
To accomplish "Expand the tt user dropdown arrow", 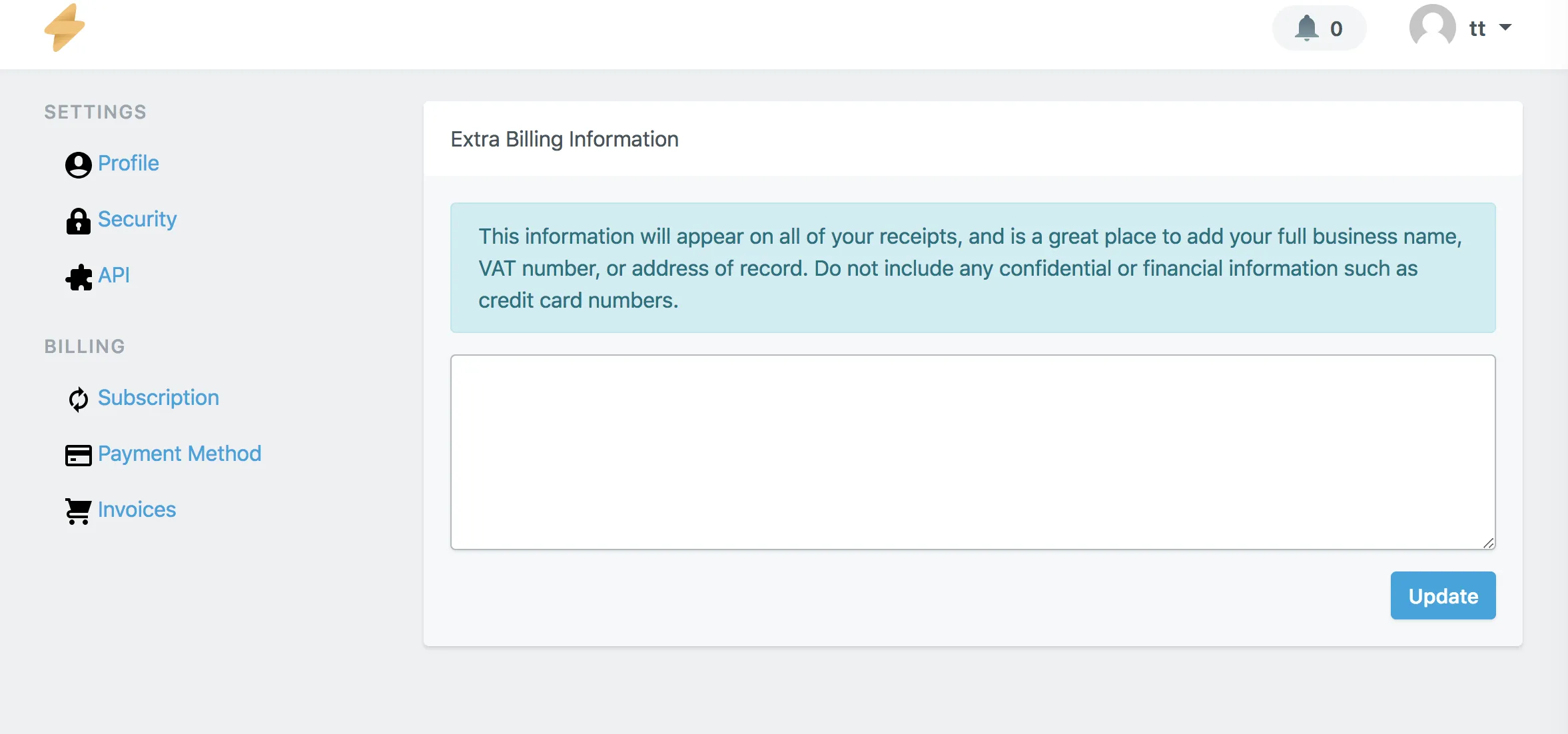I will point(1505,28).
